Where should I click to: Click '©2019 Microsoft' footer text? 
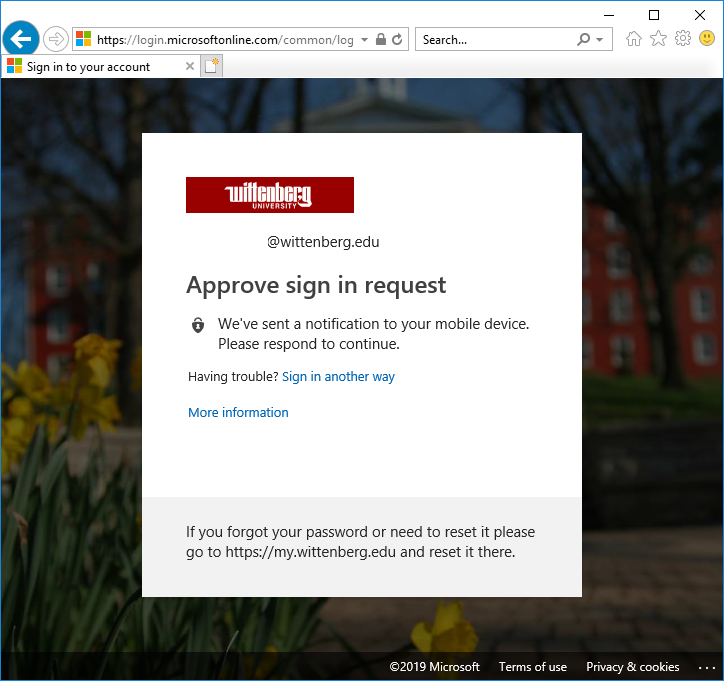pyautogui.click(x=434, y=667)
